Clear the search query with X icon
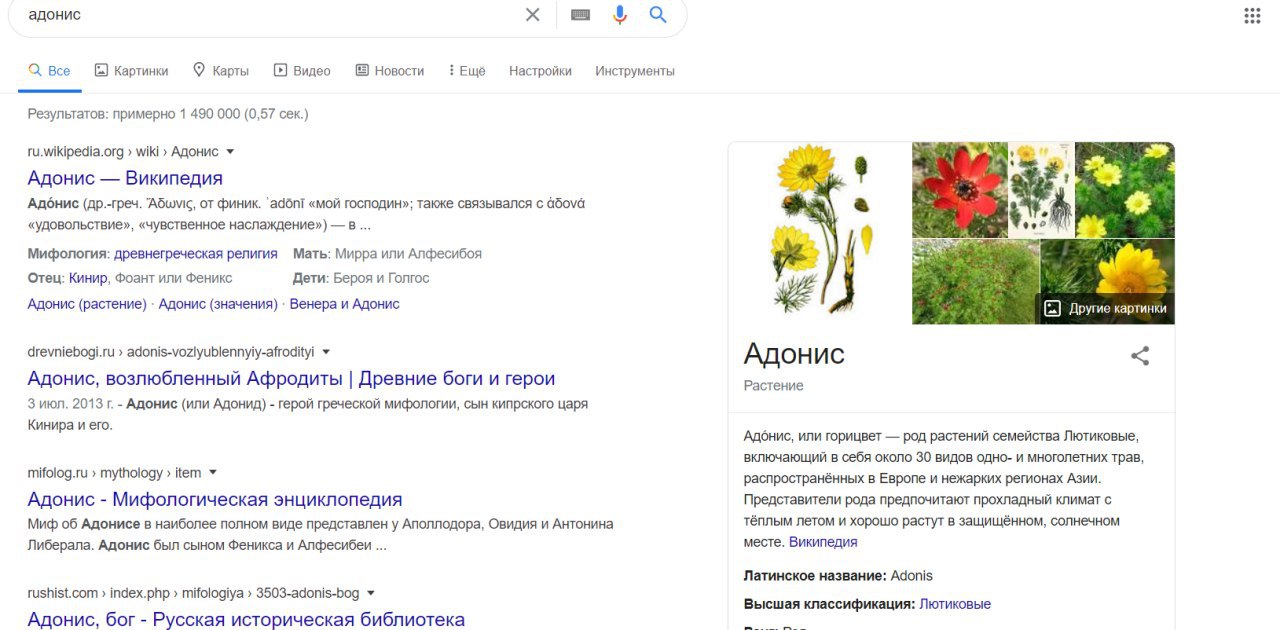 tap(532, 15)
